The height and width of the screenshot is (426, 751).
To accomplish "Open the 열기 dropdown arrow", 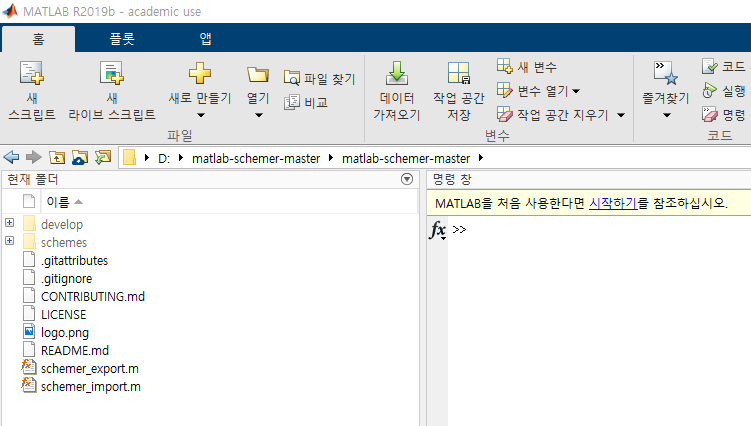I will pos(259,115).
